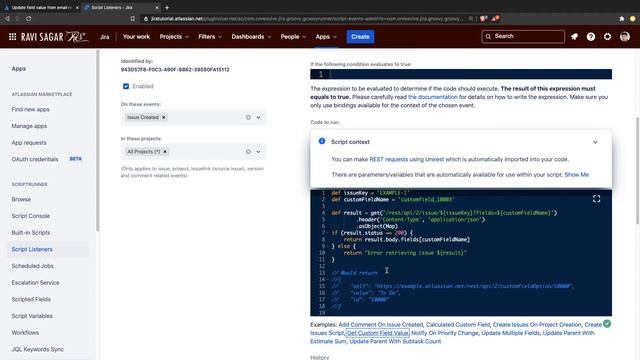Screen dimensions: 640x360
Task: Open the events dropdown arrow
Action: (x=258, y=117)
